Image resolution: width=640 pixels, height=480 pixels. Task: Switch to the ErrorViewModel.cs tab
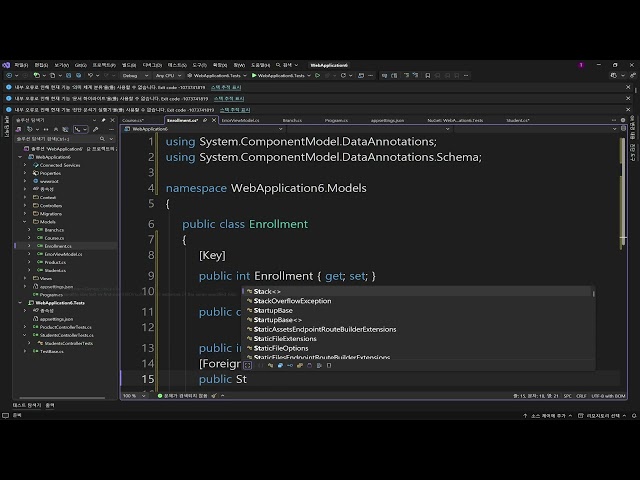click(x=240, y=120)
